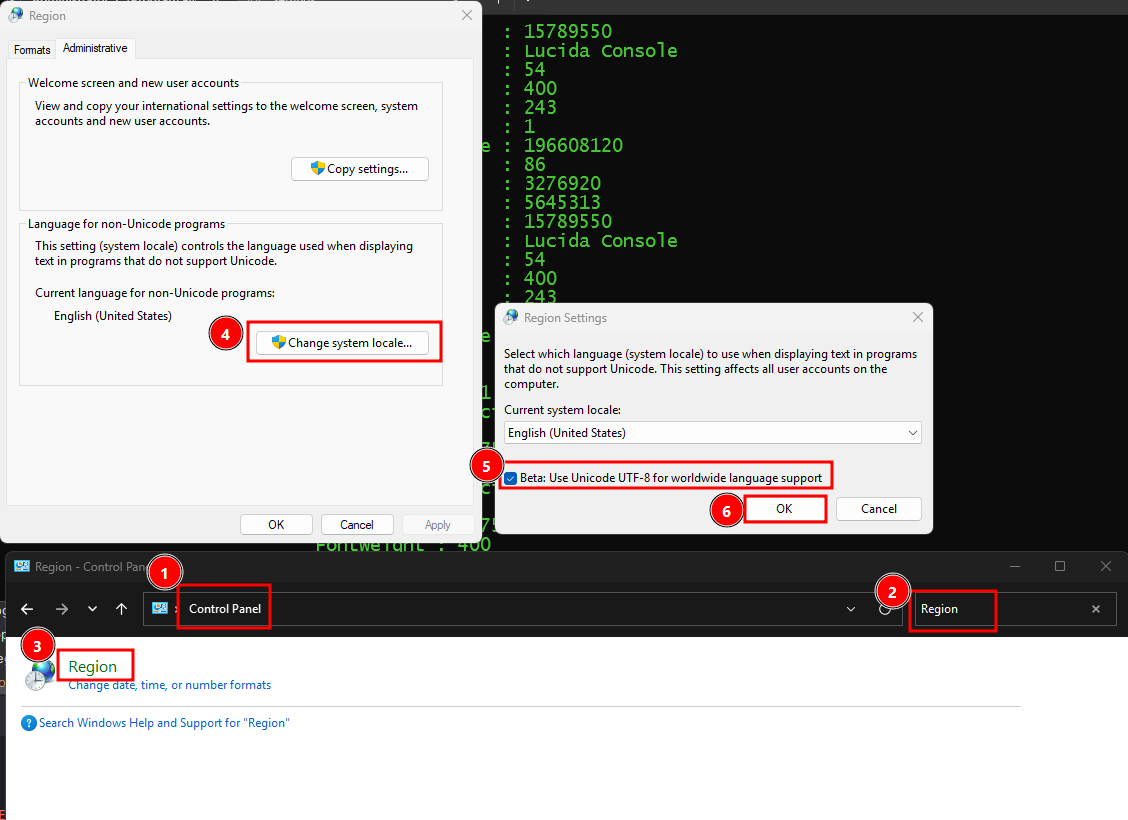1128x820 pixels.
Task: Confirm with OK in Region Settings dialog
Action: (x=784, y=509)
